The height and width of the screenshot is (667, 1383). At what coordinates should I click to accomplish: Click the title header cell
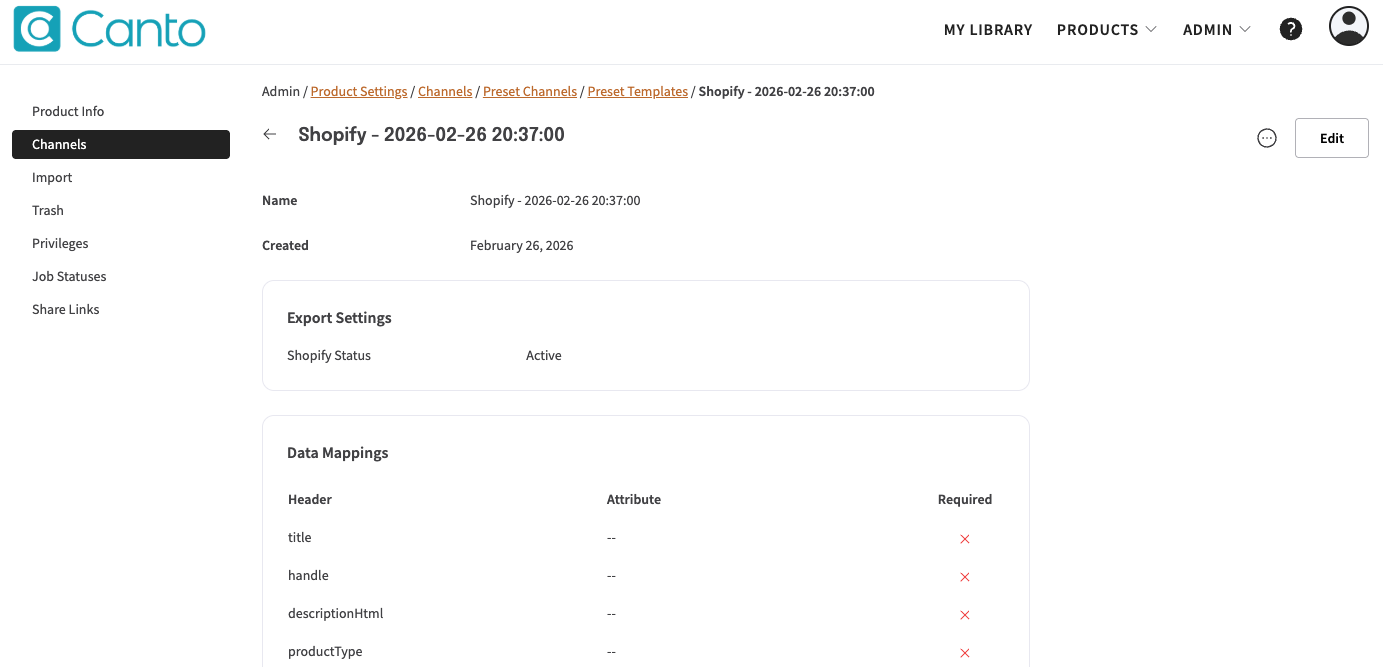(300, 537)
